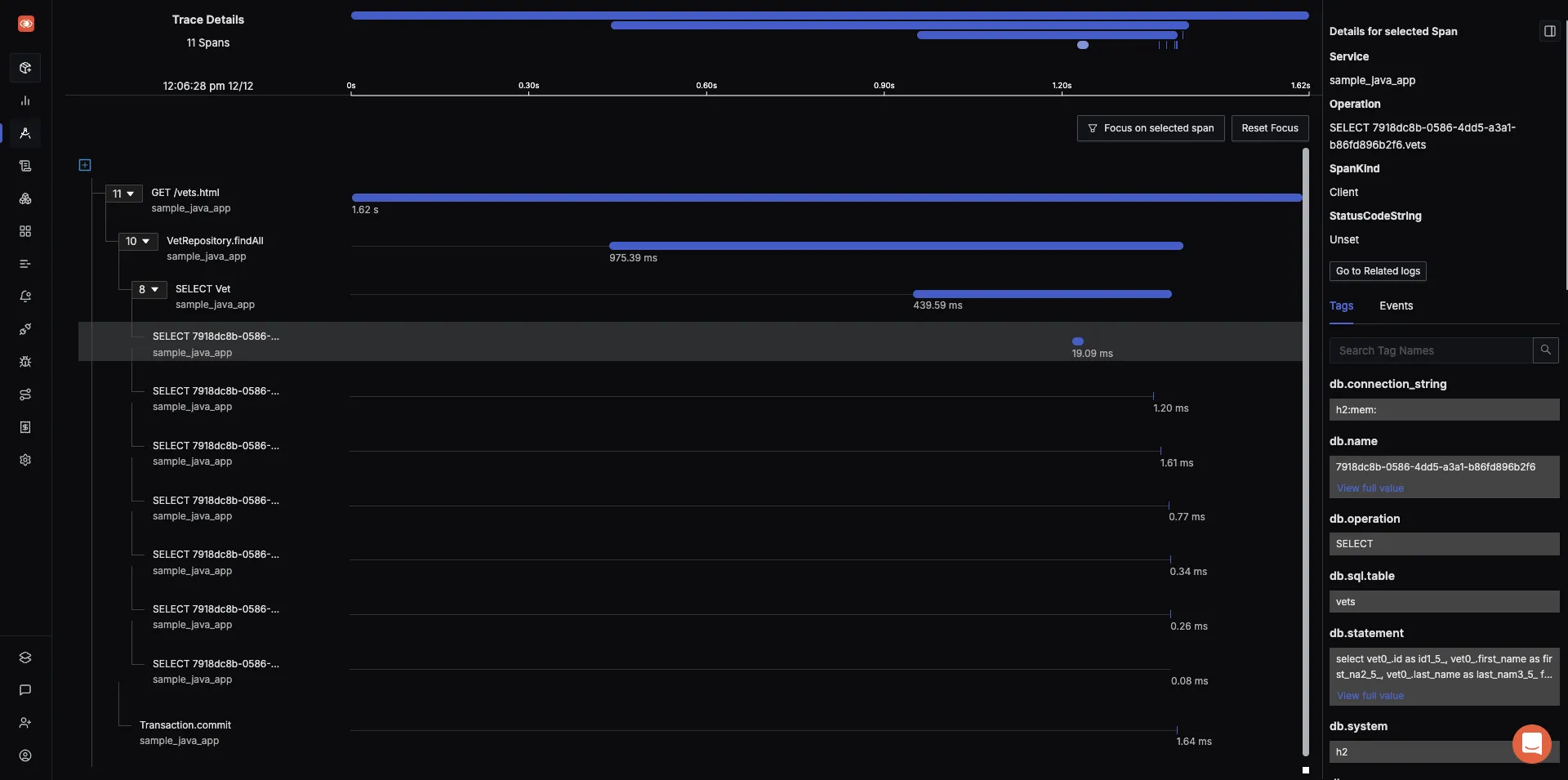This screenshot has width=1568, height=780.
Task: Click the db.connection_string value h2:mem:
Action: (1444, 410)
